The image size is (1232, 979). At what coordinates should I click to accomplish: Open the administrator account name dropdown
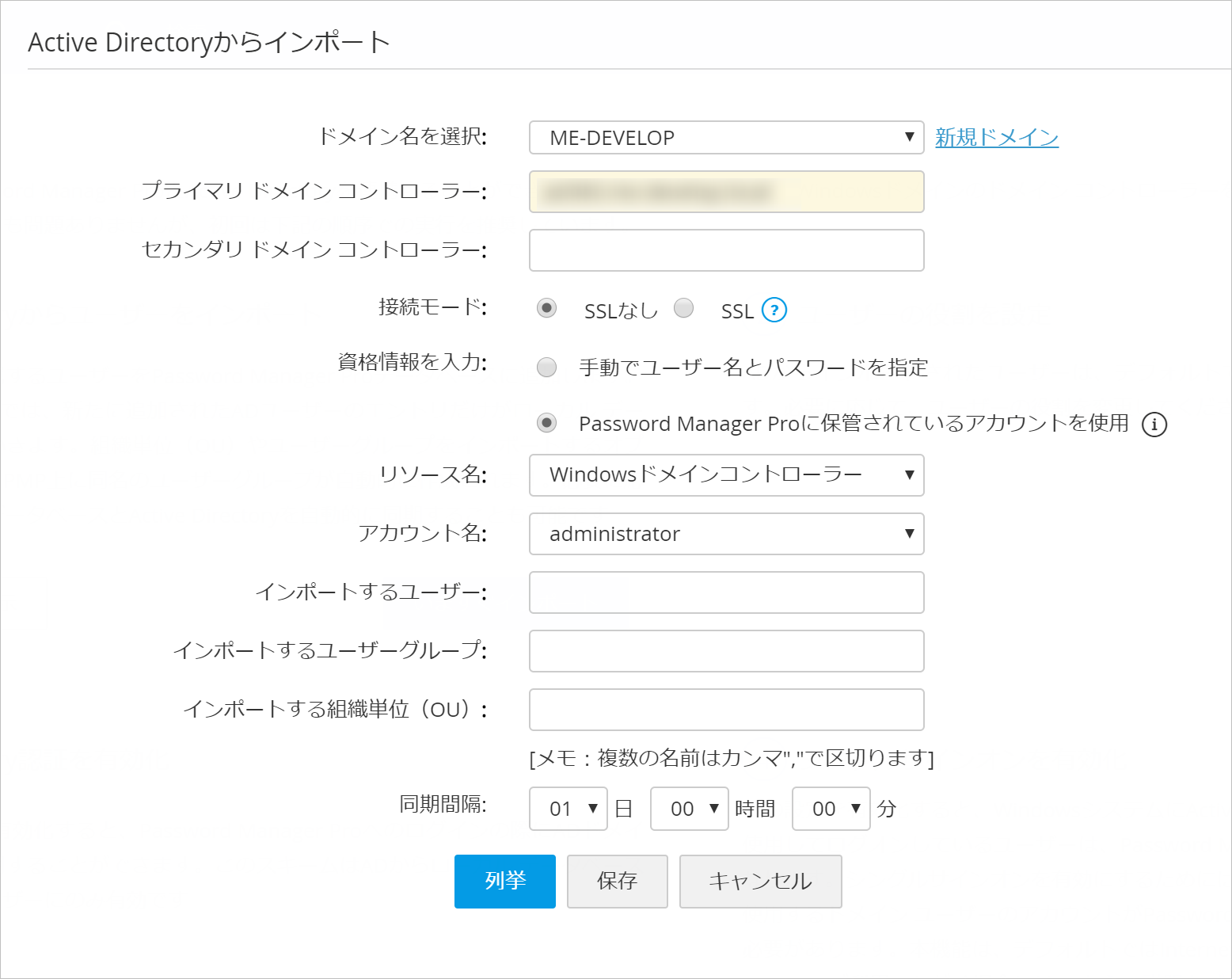pyautogui.click(x=726, y=534)
